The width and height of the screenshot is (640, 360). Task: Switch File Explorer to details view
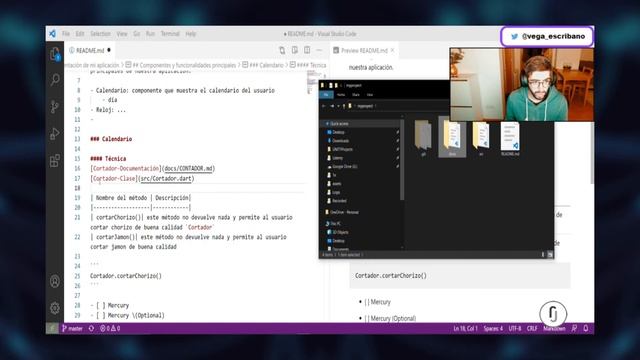(x=543, y=255)
